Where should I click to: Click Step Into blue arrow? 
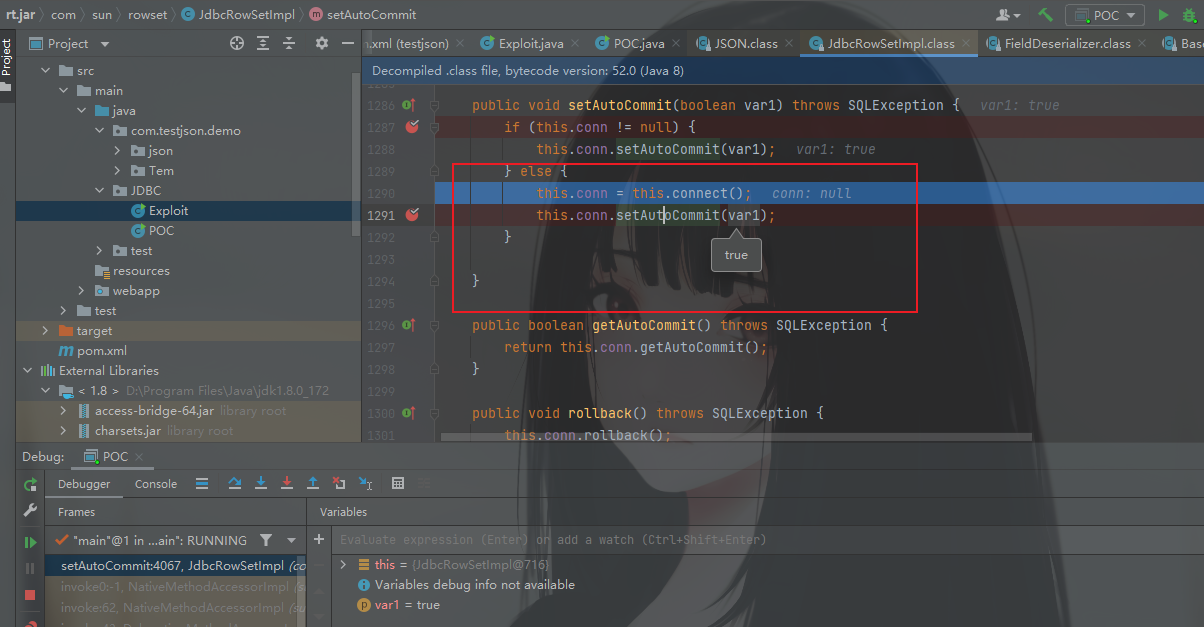261,484
